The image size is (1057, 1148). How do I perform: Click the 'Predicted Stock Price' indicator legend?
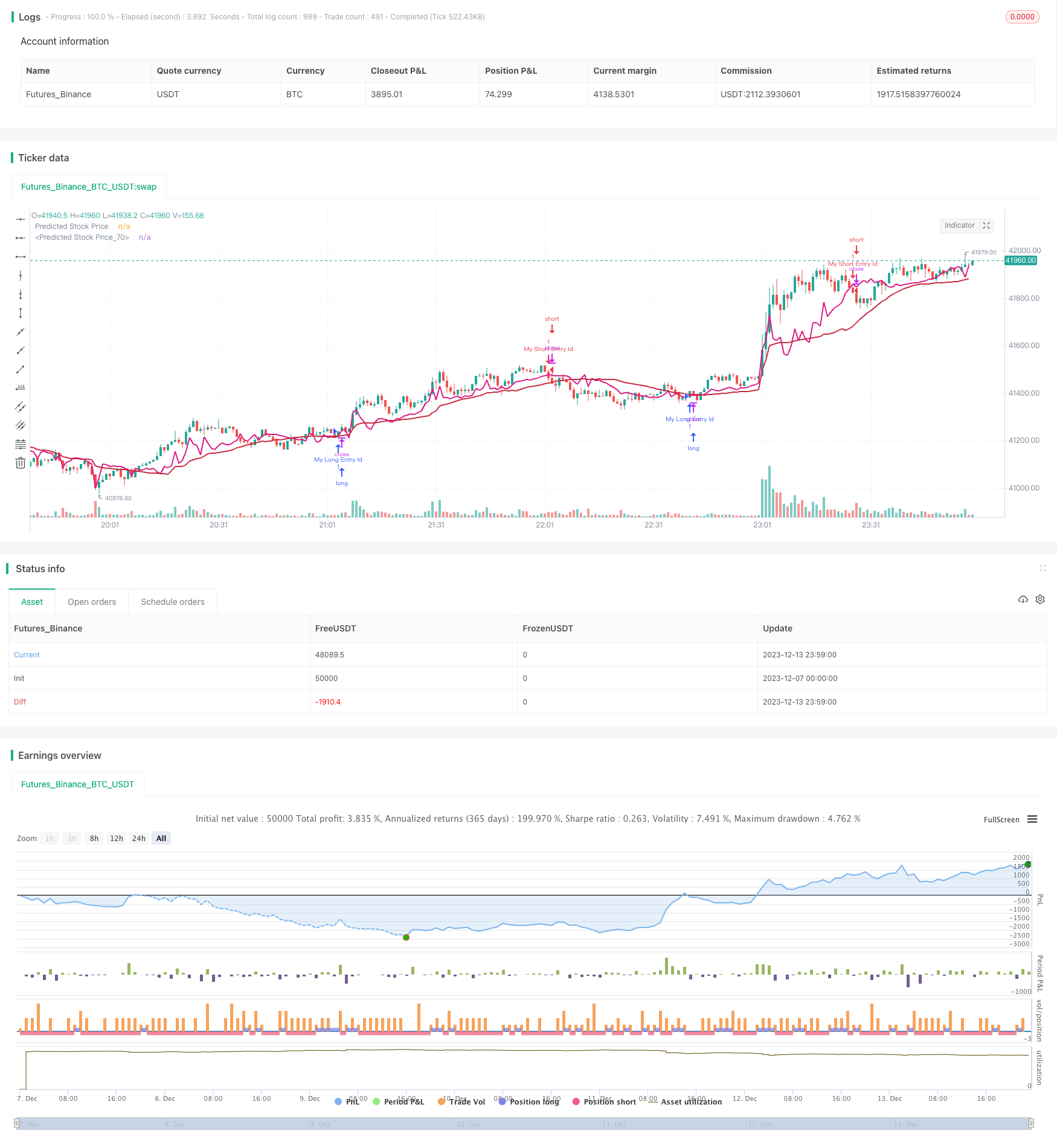pos(72,227)
